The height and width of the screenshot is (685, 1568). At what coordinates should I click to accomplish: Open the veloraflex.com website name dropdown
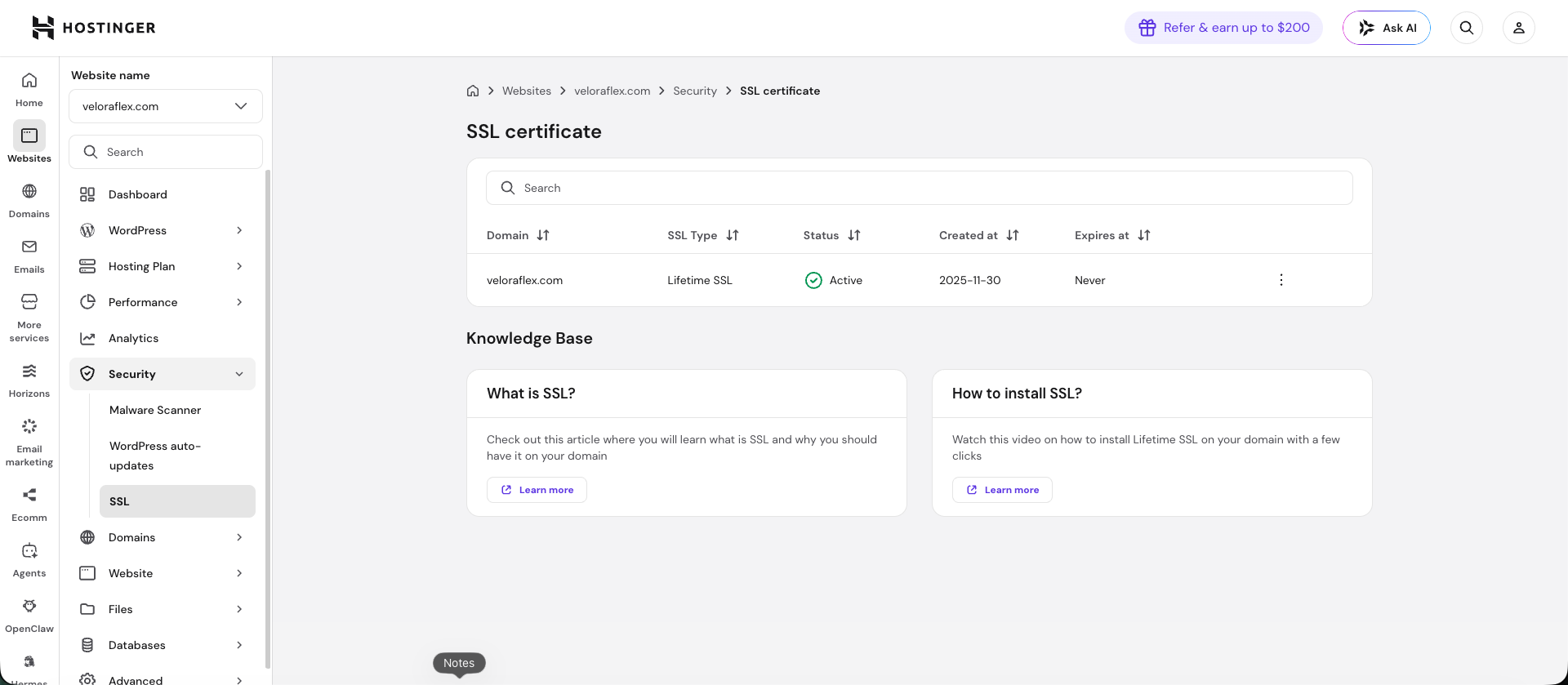pos(166,106)
